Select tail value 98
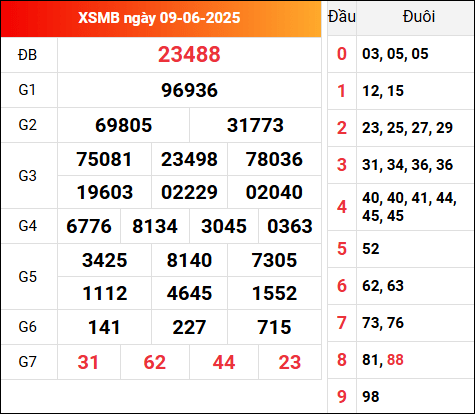Viewport: 475px width, 414px height. point(371,397)
